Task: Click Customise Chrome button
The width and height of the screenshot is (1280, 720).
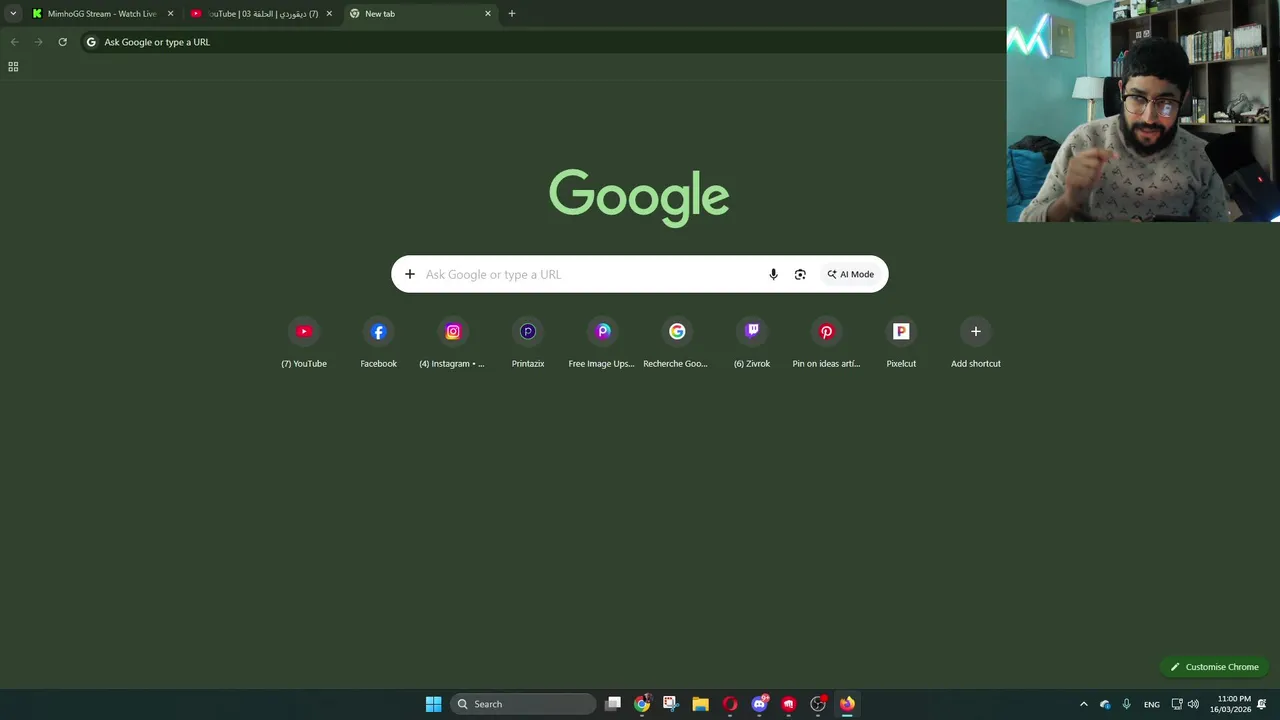Action: pos(1214,667)
